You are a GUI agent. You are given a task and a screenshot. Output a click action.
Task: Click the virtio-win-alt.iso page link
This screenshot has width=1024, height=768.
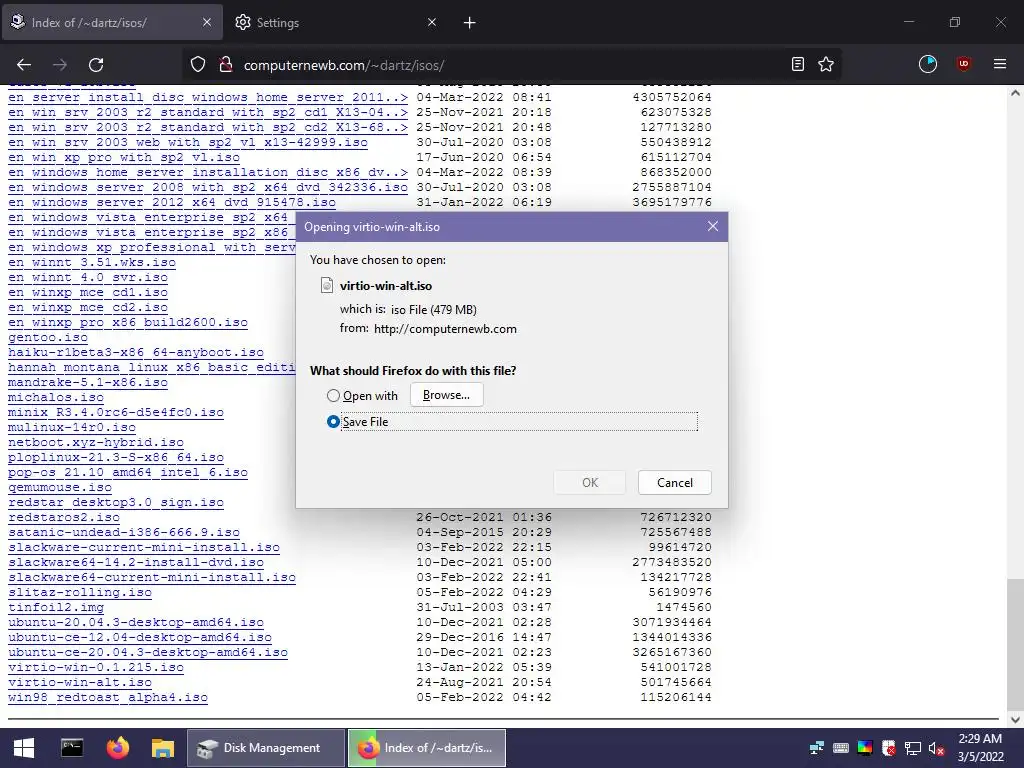click(80, 683)
